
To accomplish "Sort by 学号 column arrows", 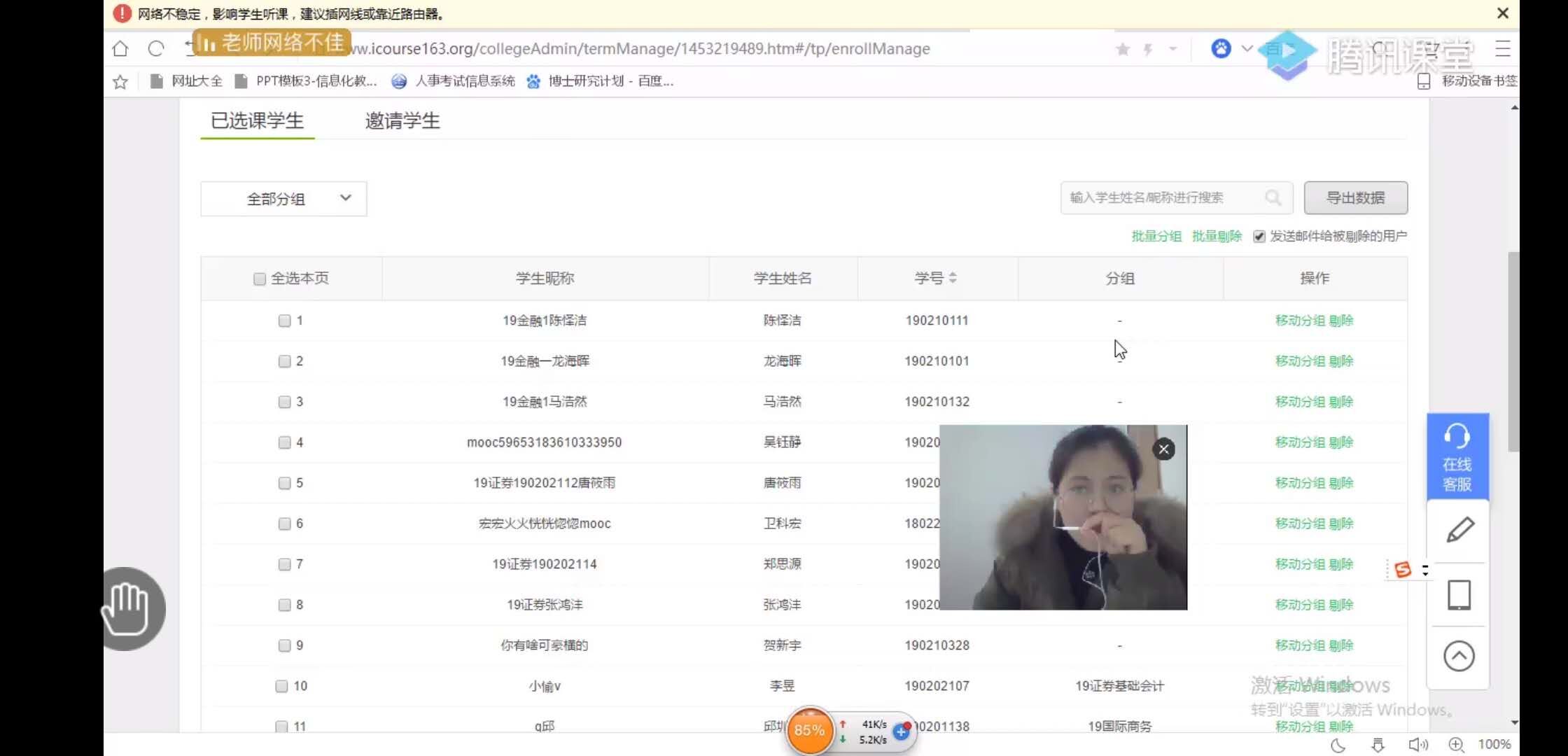I will (x=953, y=279).
